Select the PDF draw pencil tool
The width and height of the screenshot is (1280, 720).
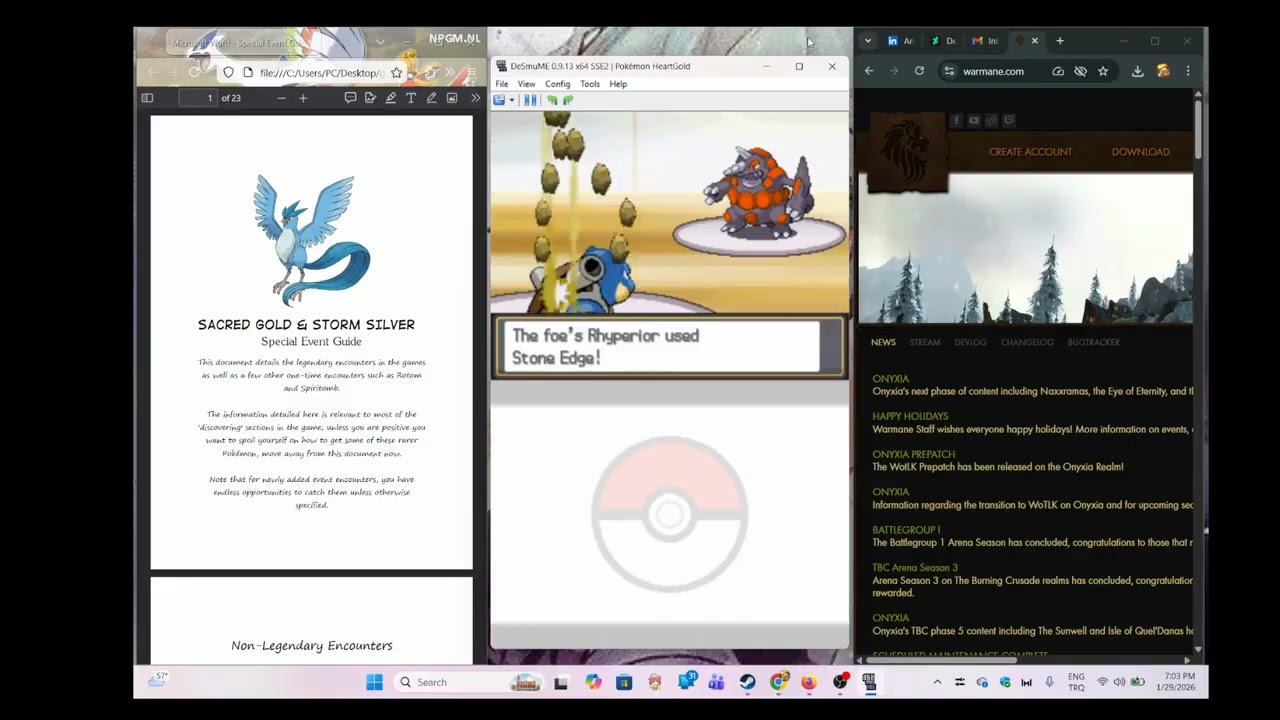point(431,98)
